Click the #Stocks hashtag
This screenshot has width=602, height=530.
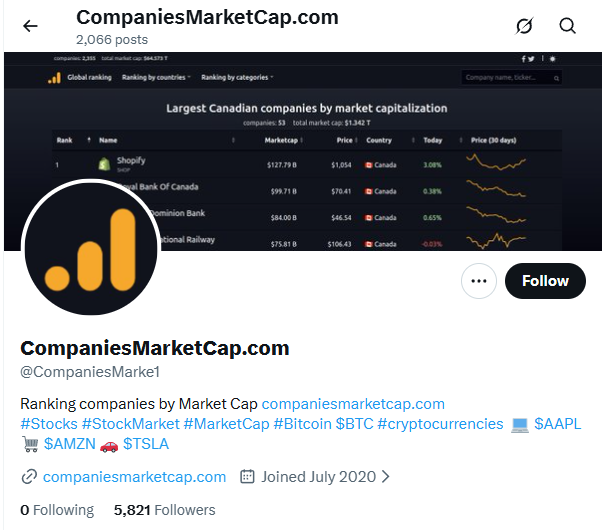(48, 424)
